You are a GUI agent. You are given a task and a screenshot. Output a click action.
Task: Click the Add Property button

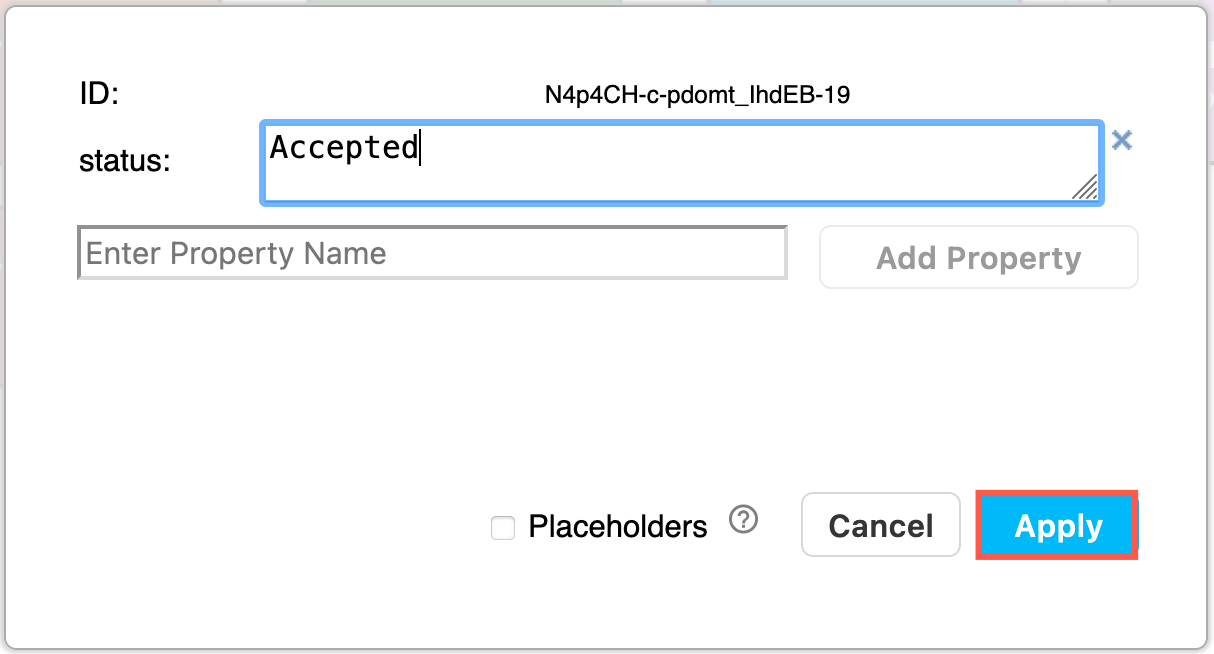click(x=978, y=257)
